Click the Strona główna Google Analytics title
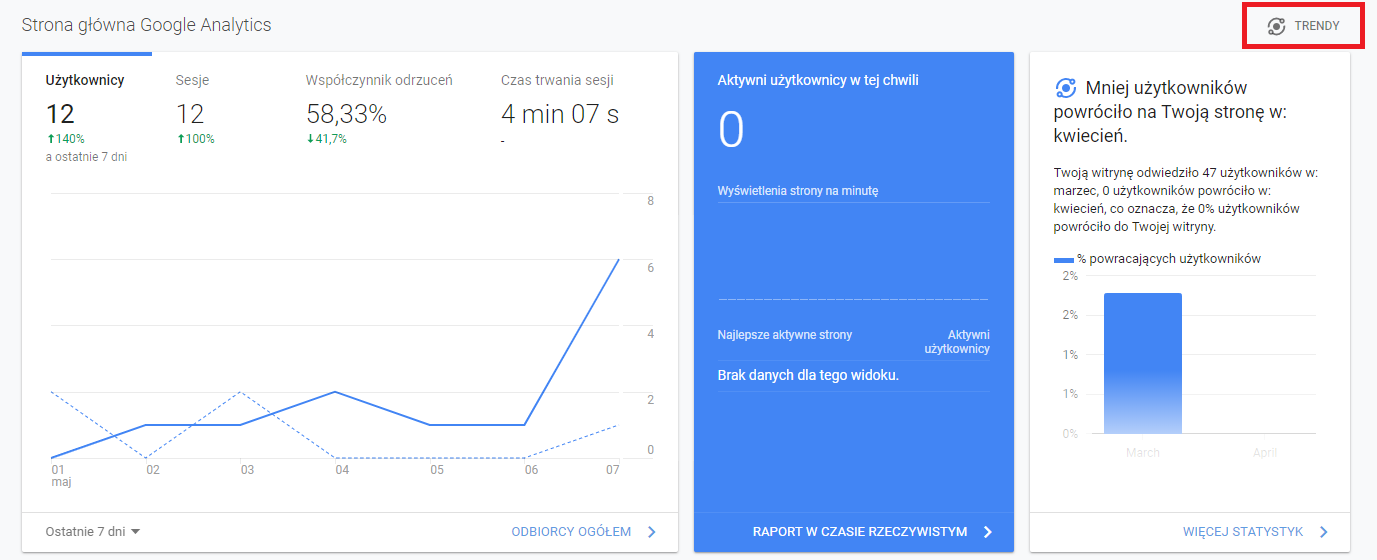This screenshot has width=1377, height=560. tap(146, 25)
